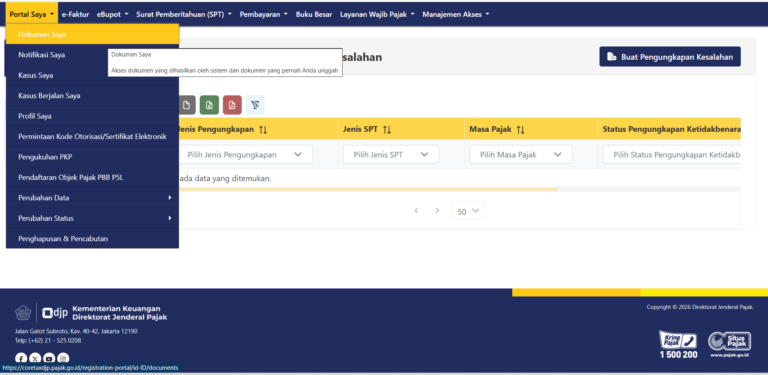The image size is (768, 375).
Task: Open Surat Pemberitahuan (SPT) dropdown menu
Action: point(184,14)
